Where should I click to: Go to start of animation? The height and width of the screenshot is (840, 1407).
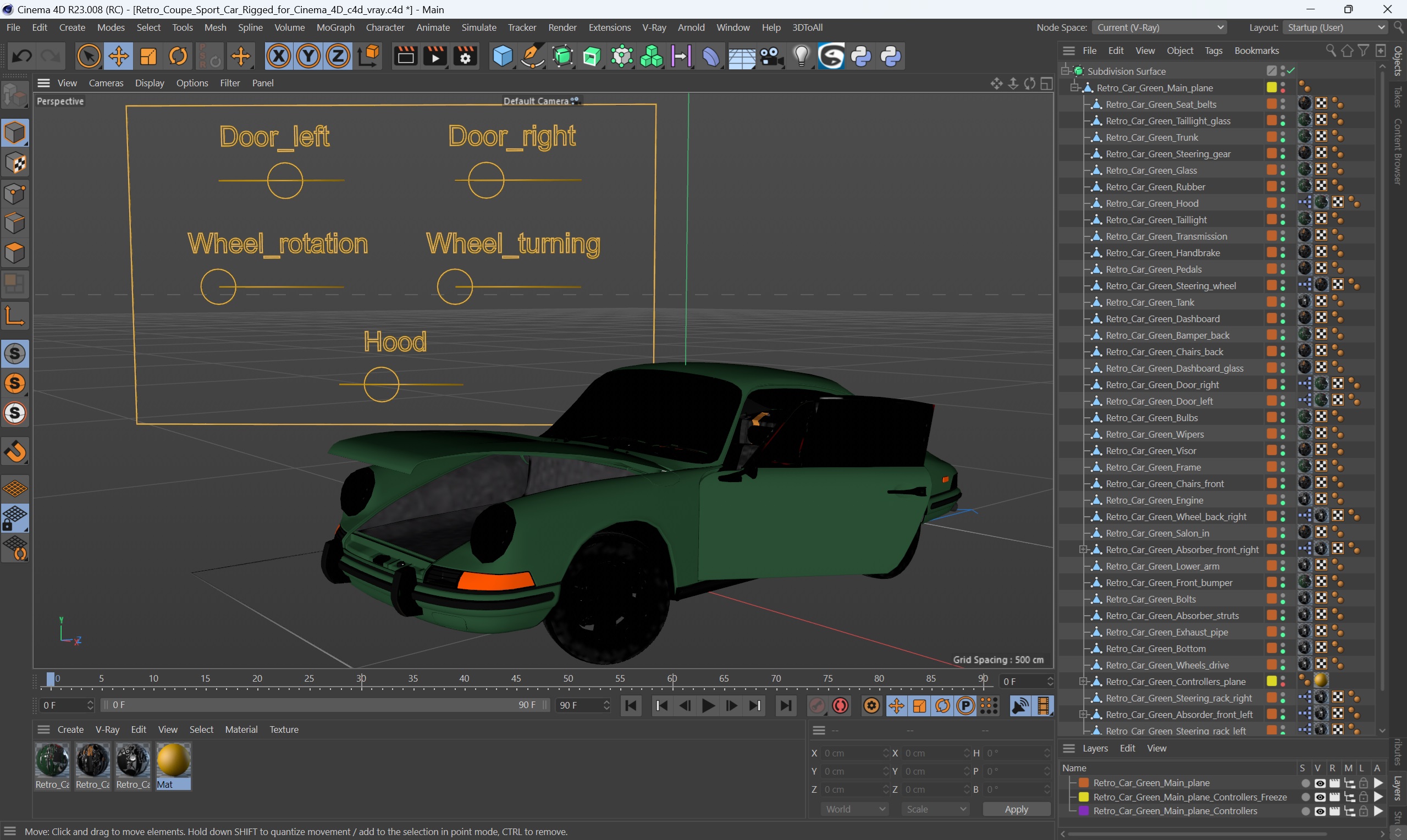coord(631,705)
